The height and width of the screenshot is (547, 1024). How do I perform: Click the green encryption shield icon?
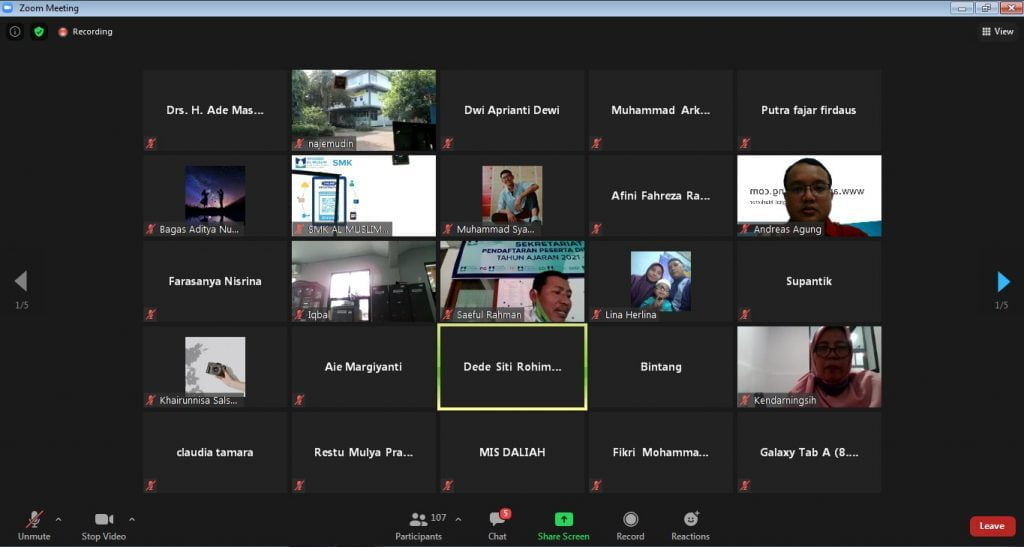pyautogui.click(x=39, y=31)
